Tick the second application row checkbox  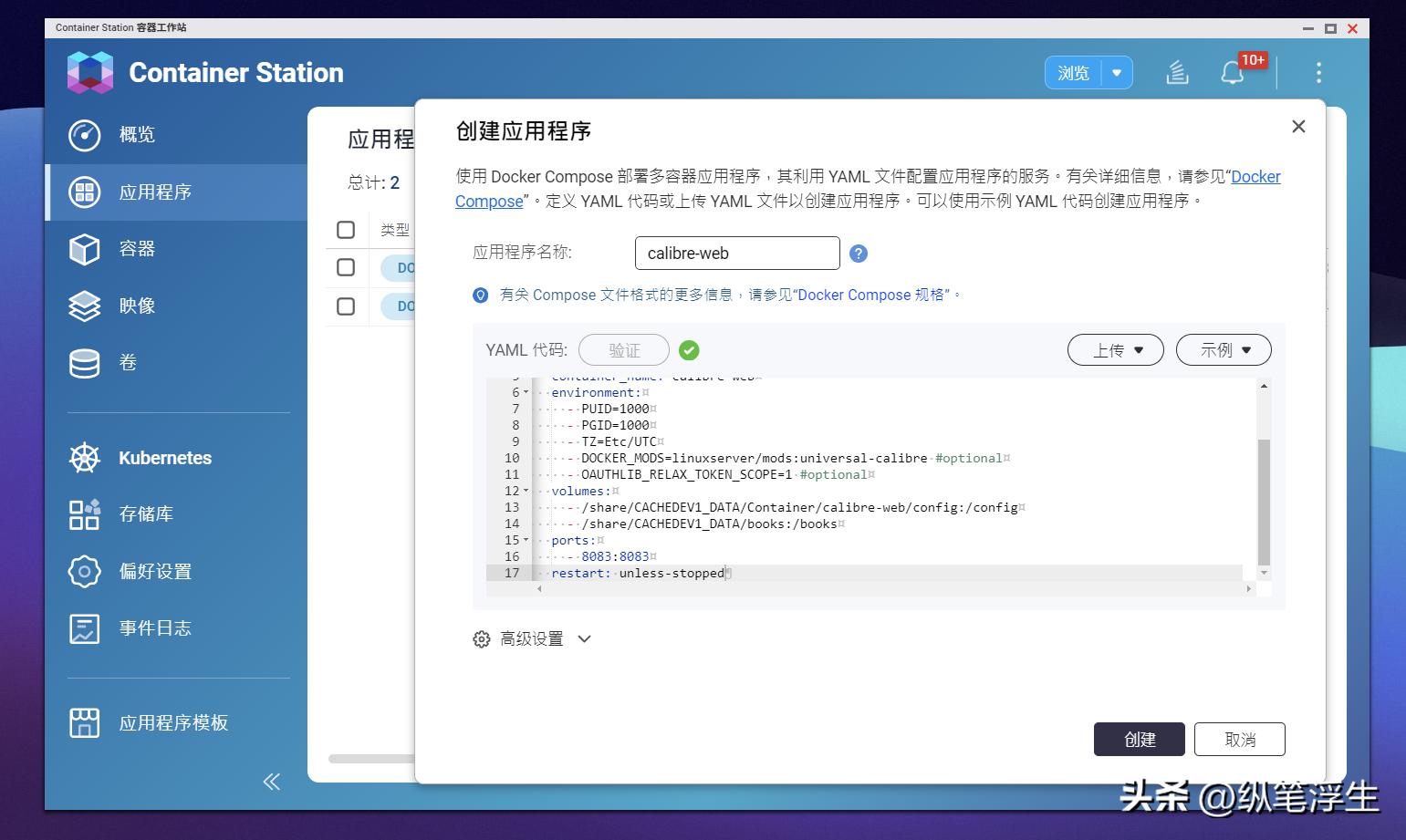click(346, 306)
